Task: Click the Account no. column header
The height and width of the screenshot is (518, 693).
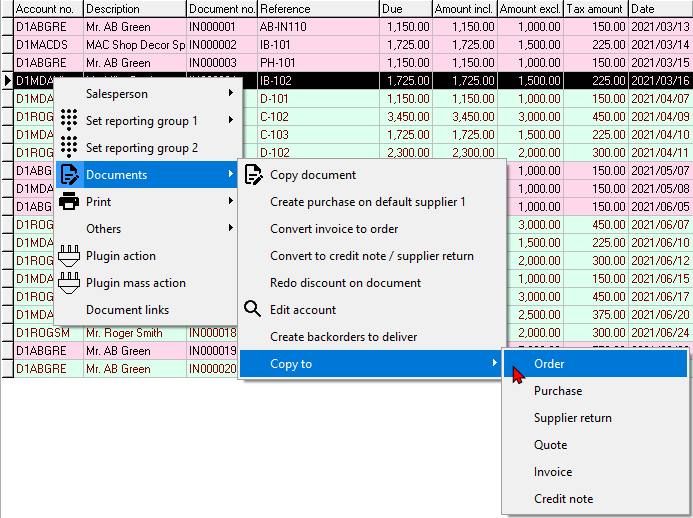Action: pyautogui.click(x=49, y=9)
